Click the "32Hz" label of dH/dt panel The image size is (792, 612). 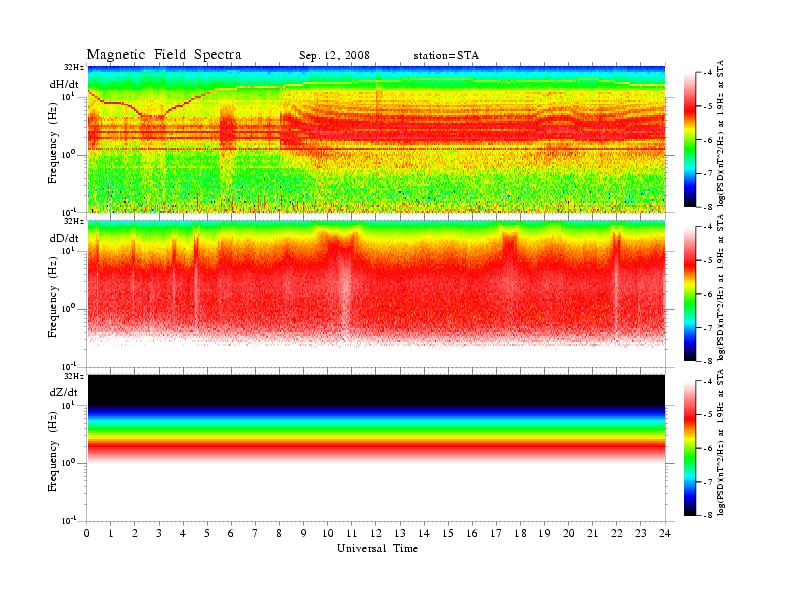pyautogui.click(x=74, y=67)
